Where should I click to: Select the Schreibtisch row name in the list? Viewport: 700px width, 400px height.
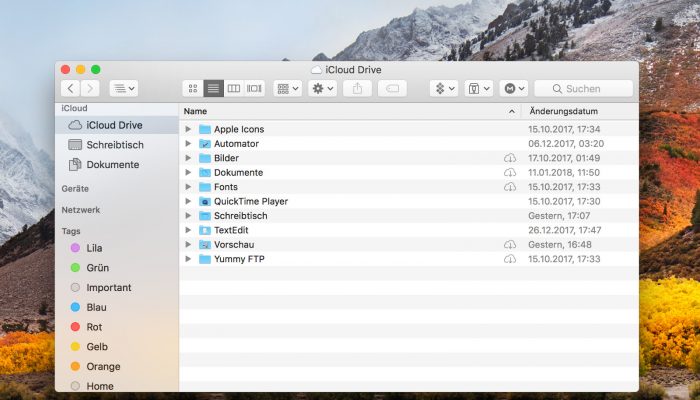[x=241, y=216]
